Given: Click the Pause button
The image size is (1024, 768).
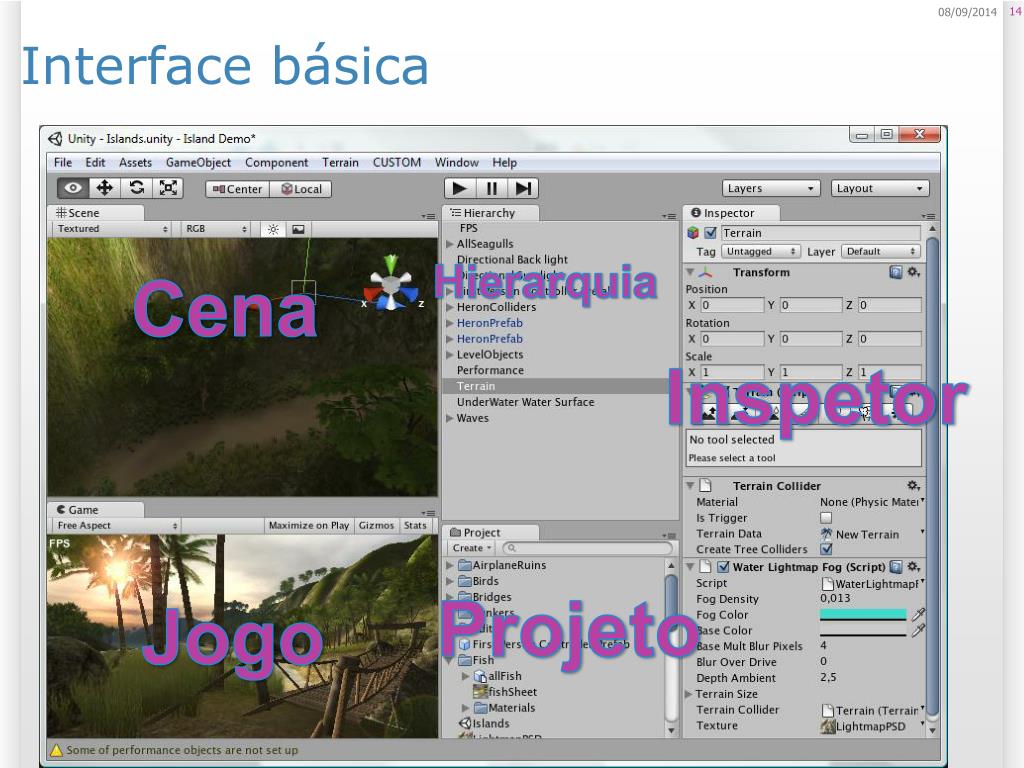Looking at the screenshot, I should click(x=492, y=188).
